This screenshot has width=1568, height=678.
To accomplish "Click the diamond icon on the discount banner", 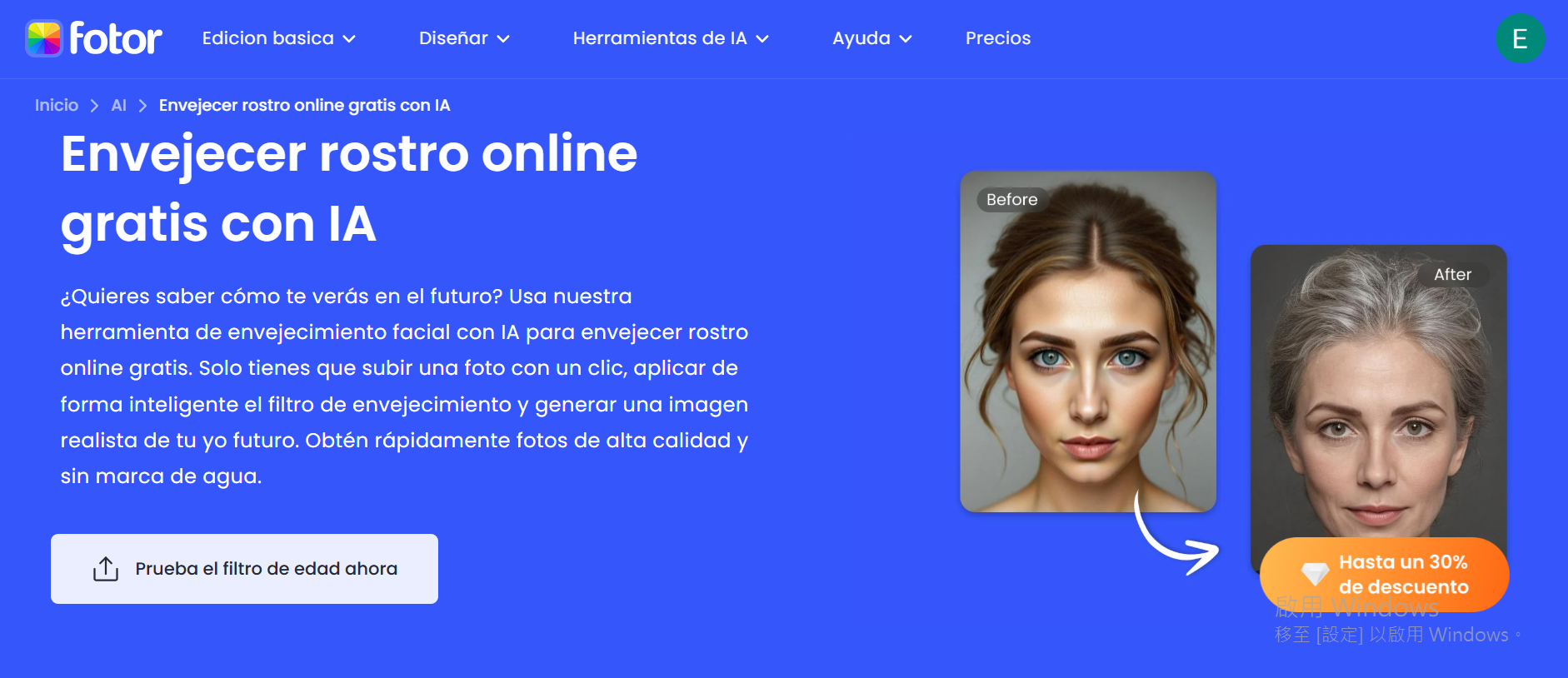I will click(1315, 573).
